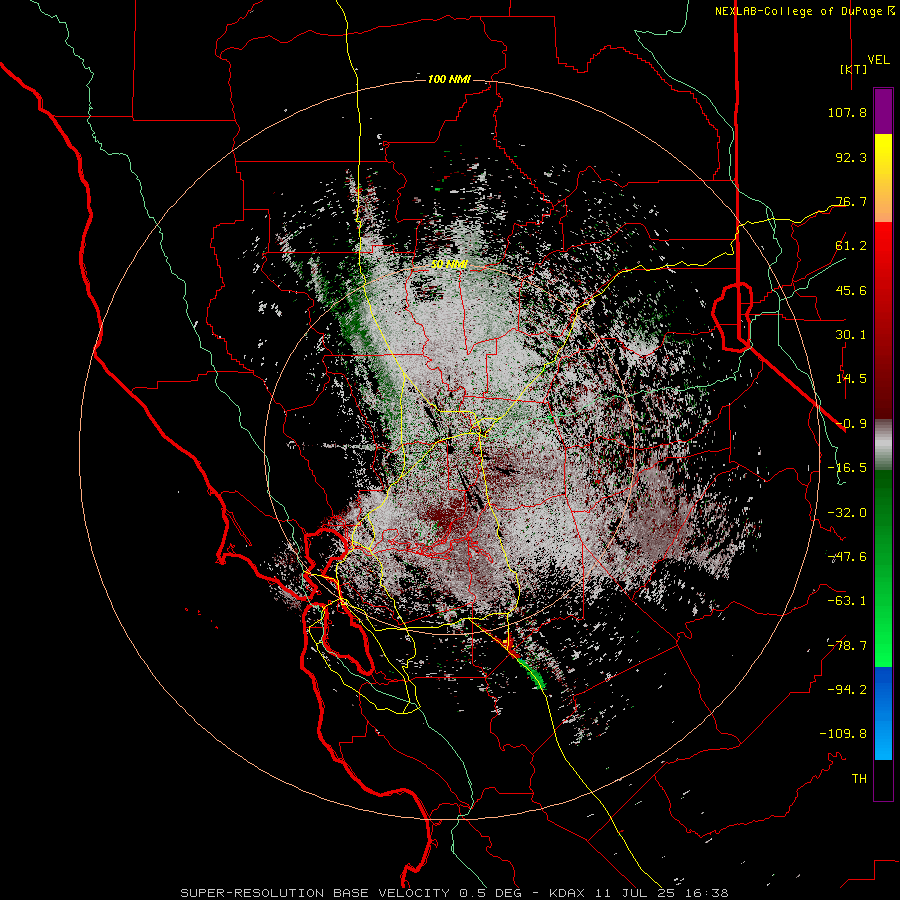Click the VEL legend heading

pos(878,59)
